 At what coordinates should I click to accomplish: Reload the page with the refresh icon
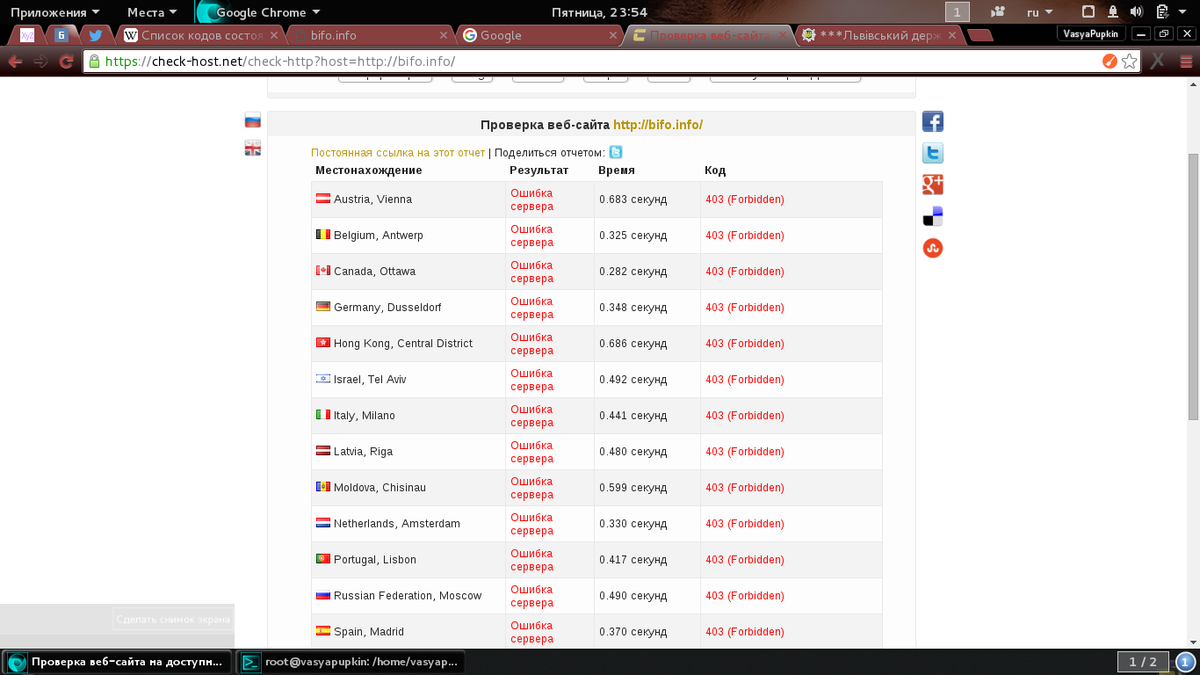66,61
